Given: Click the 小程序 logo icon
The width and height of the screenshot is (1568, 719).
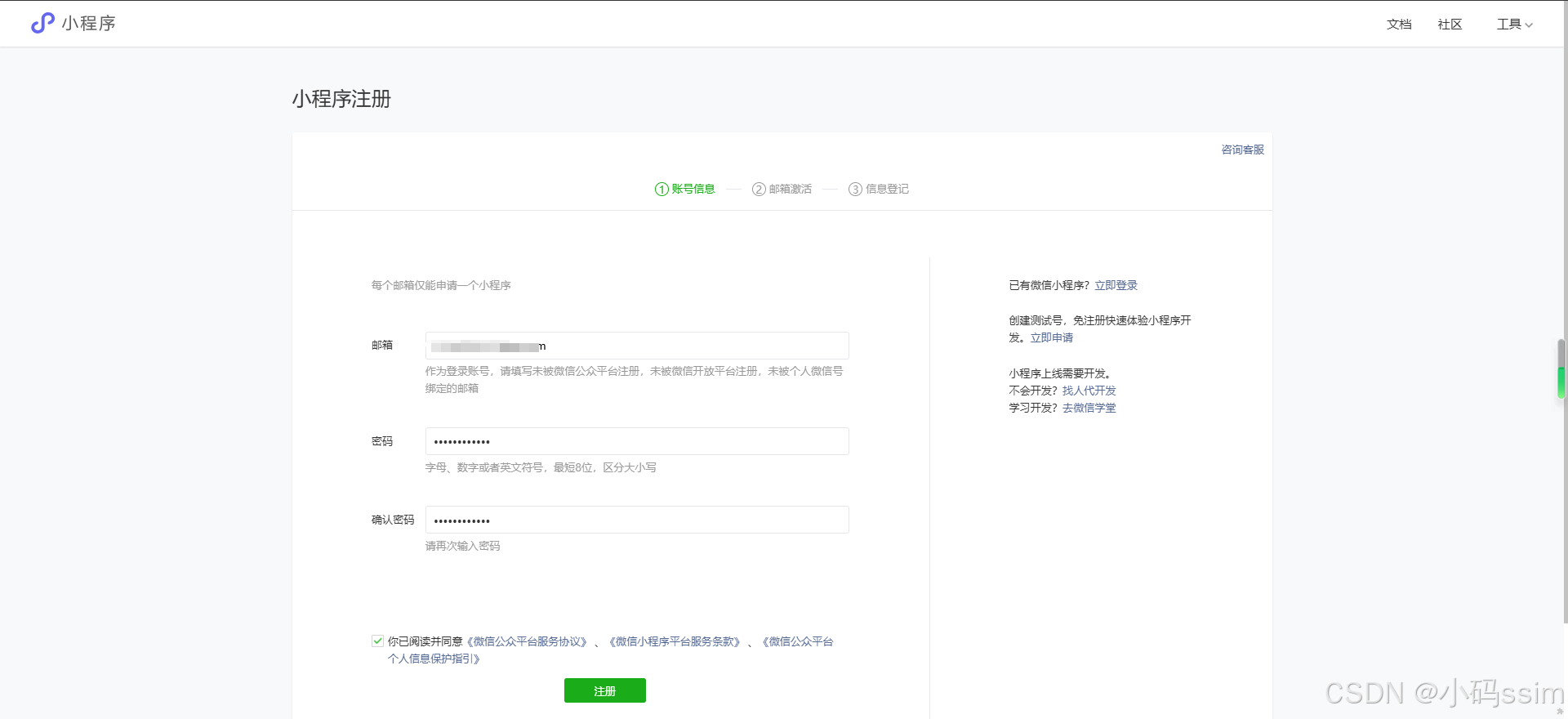Looking at the screenshot, I should click(x=42, y=23).
